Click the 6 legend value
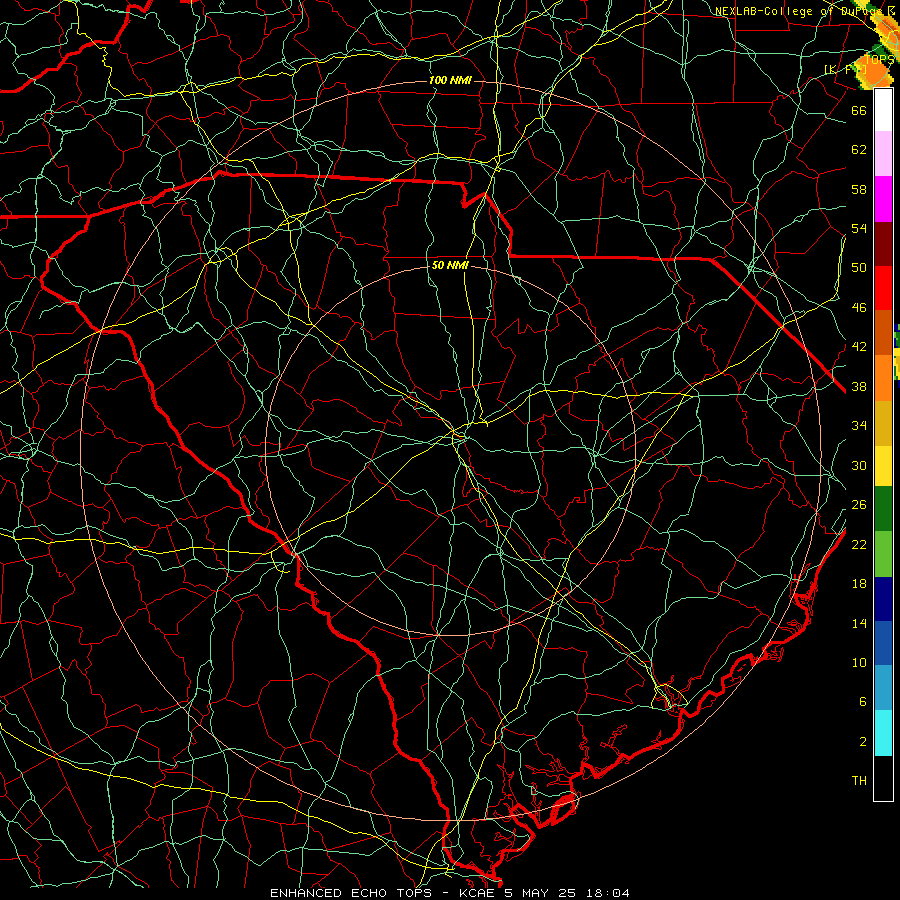 [862, 701]
